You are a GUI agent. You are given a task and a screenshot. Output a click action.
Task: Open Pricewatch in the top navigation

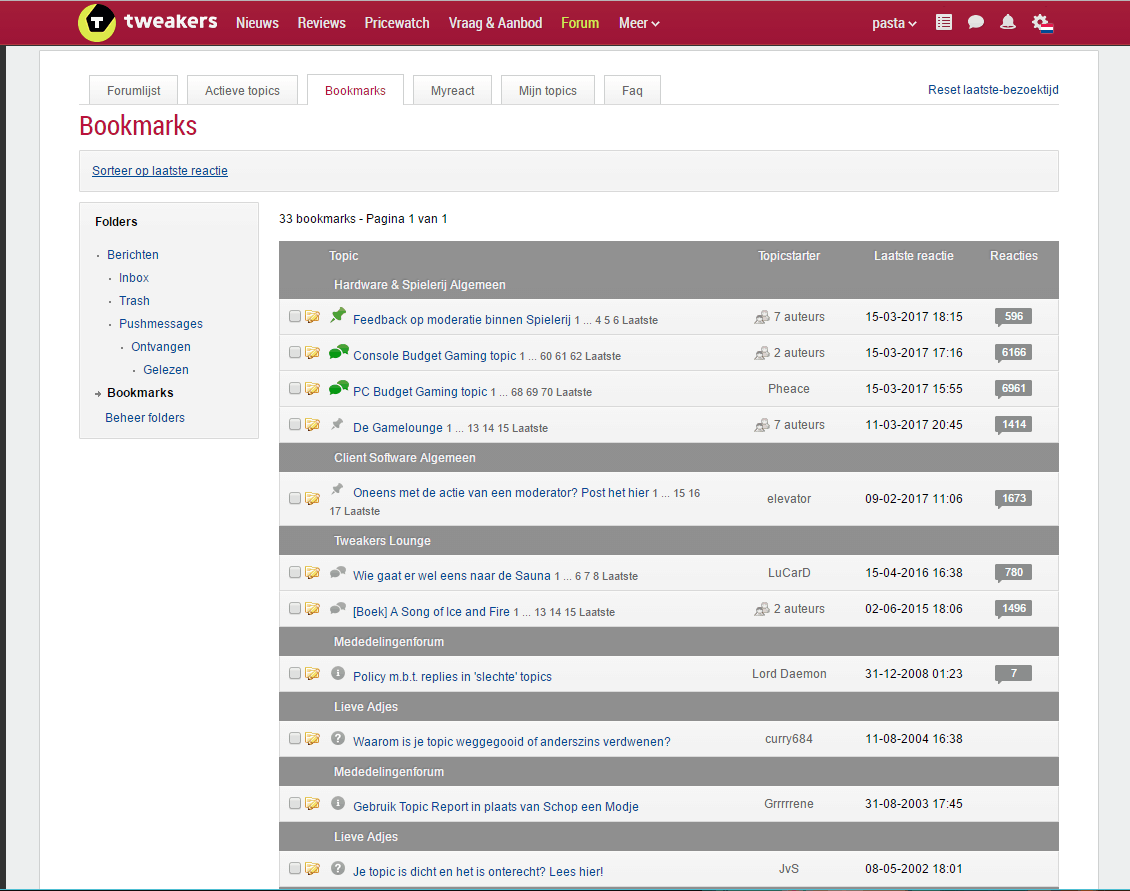point(397,23)
